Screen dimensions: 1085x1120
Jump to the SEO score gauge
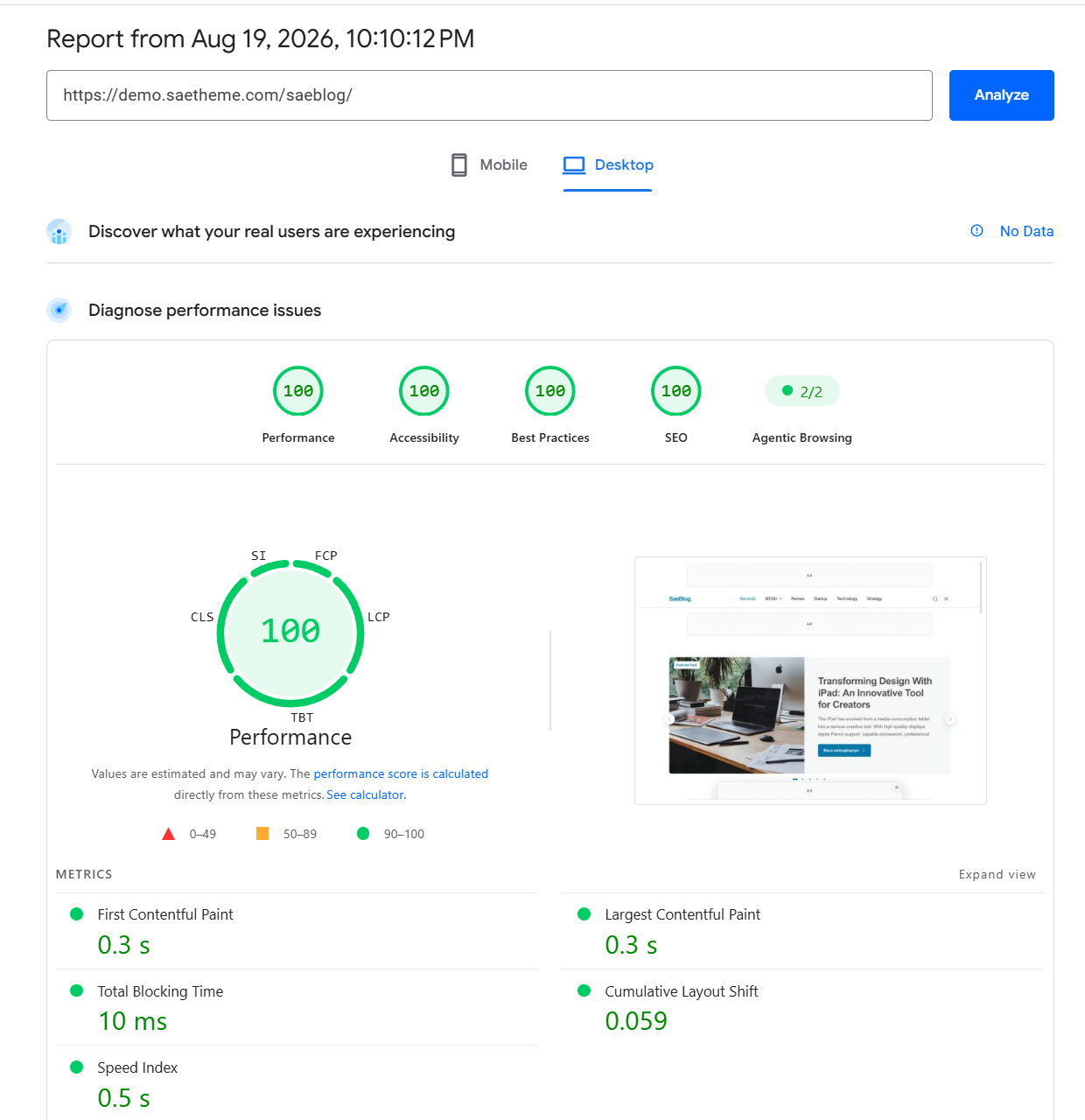tap(676, 391)
